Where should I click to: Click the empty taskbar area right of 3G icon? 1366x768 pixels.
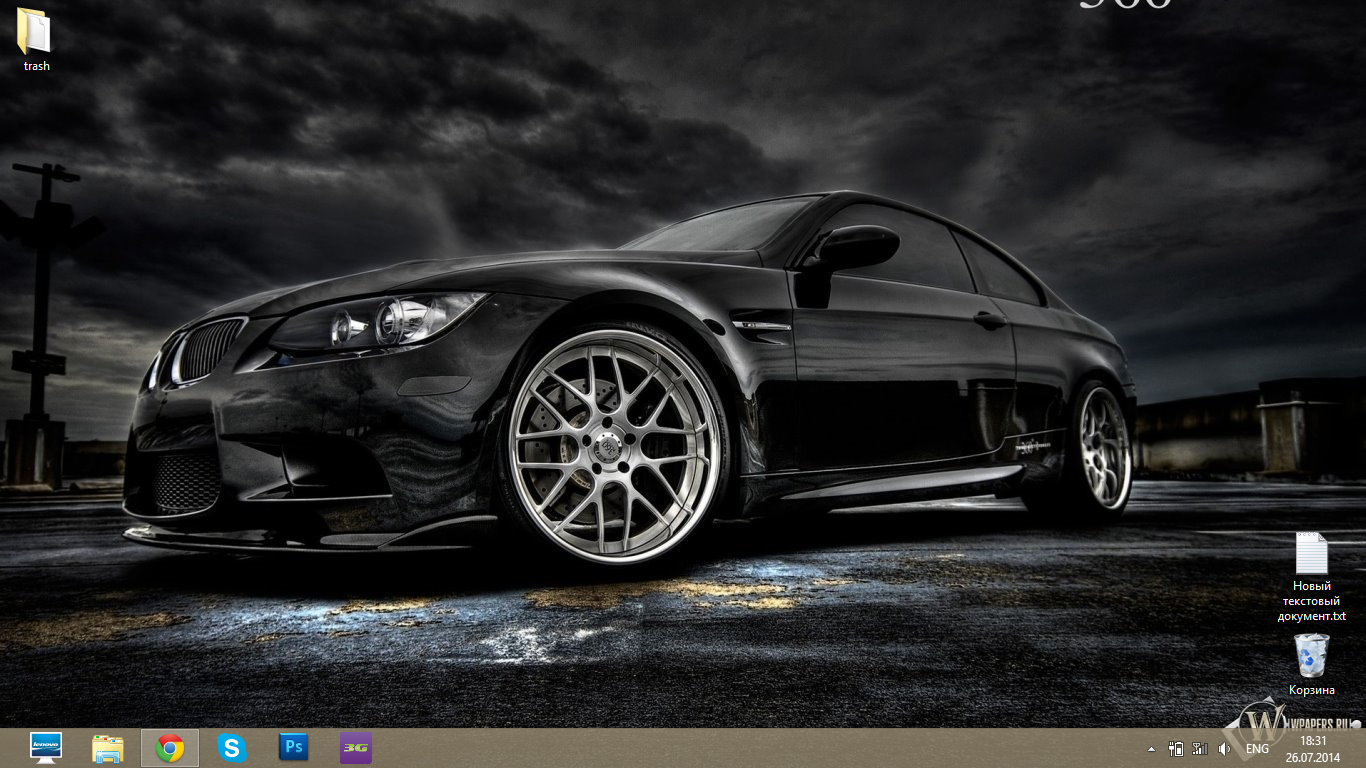700,748
